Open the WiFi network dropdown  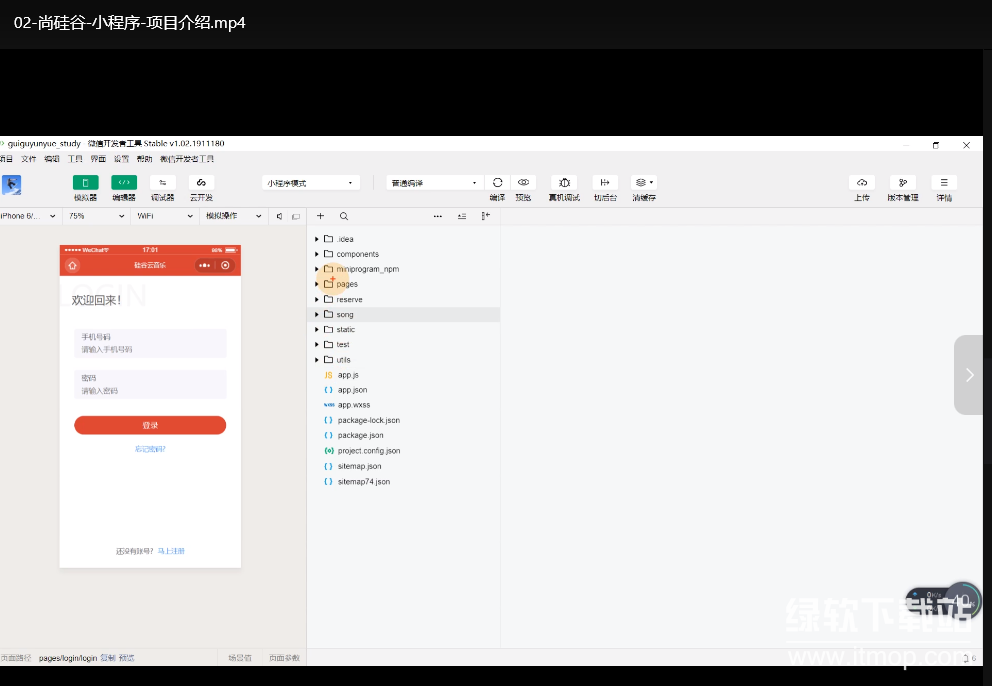(164, 216)
